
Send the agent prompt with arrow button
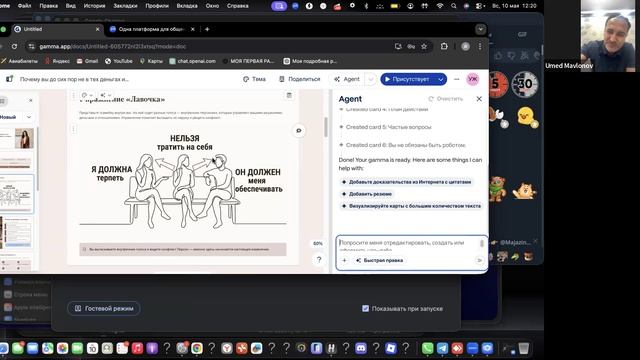click(480, 260)
